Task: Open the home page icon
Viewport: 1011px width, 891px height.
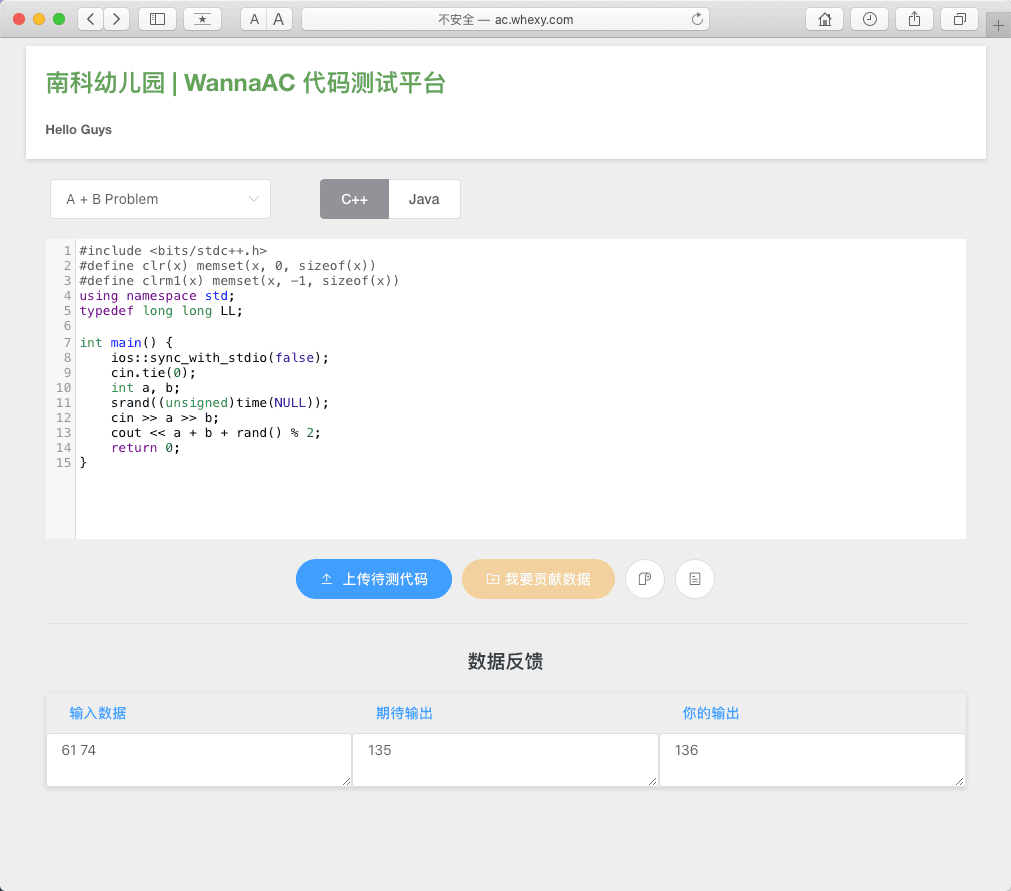Action: coord(825,19)
